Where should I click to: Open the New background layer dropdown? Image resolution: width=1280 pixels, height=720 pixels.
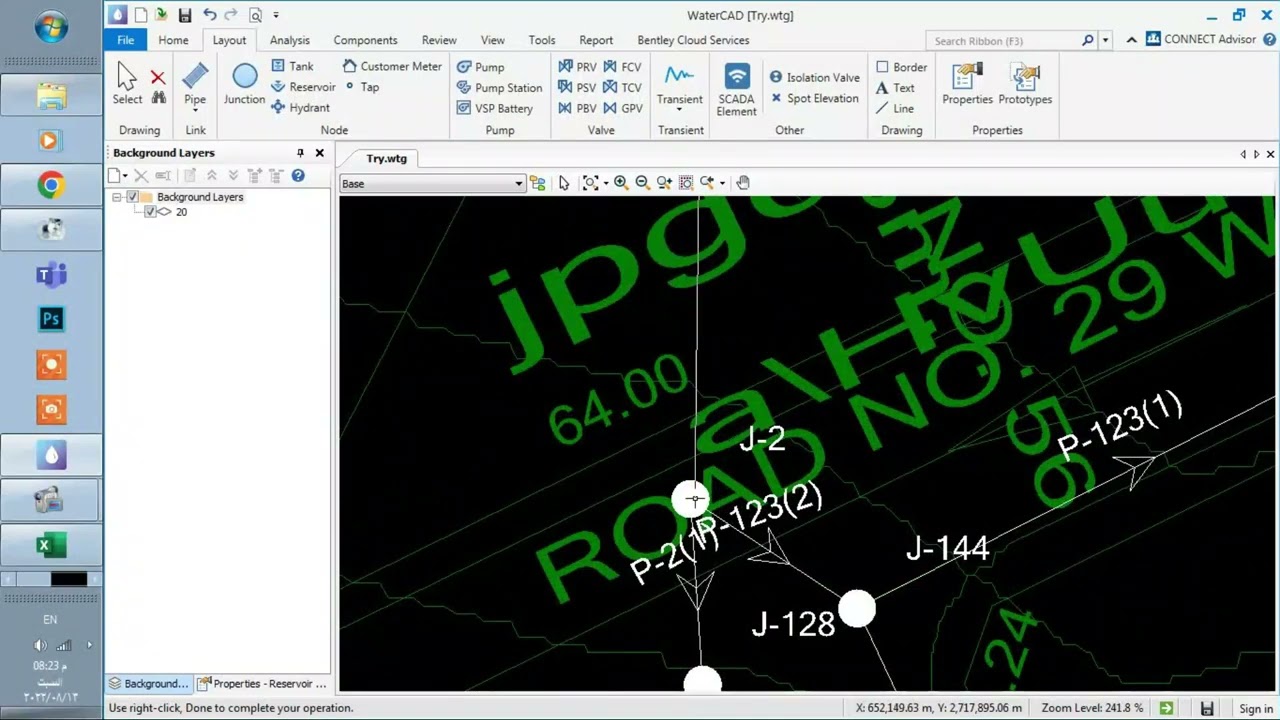tap(125, 176)
